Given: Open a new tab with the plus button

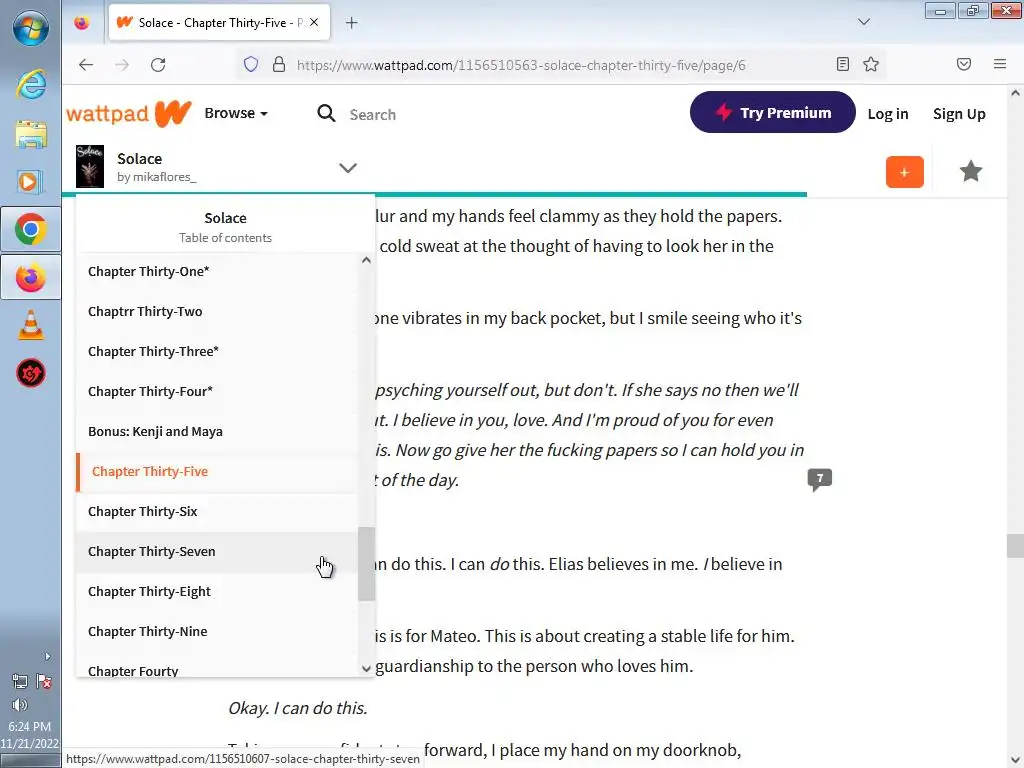Looking at the screenshot, I should point(351,23).
